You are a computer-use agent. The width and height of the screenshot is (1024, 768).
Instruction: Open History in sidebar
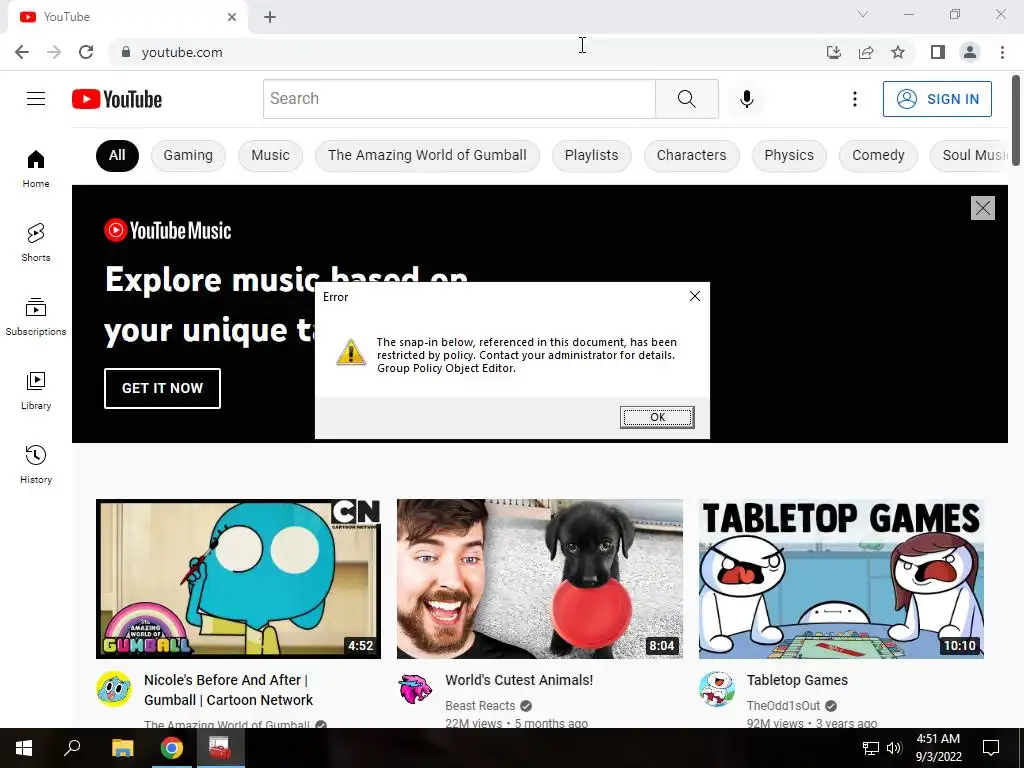[x=36, y=464]
